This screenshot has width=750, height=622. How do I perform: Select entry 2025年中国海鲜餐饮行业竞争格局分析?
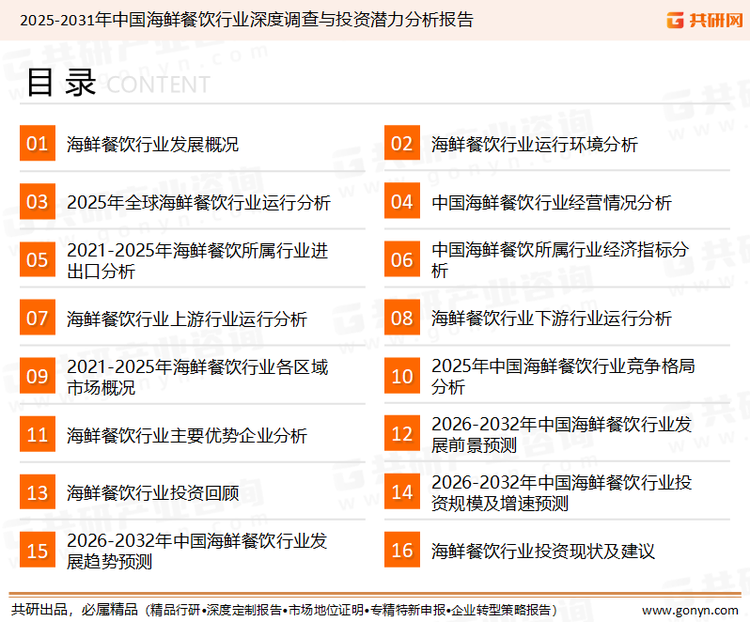(x=563, y=376)
